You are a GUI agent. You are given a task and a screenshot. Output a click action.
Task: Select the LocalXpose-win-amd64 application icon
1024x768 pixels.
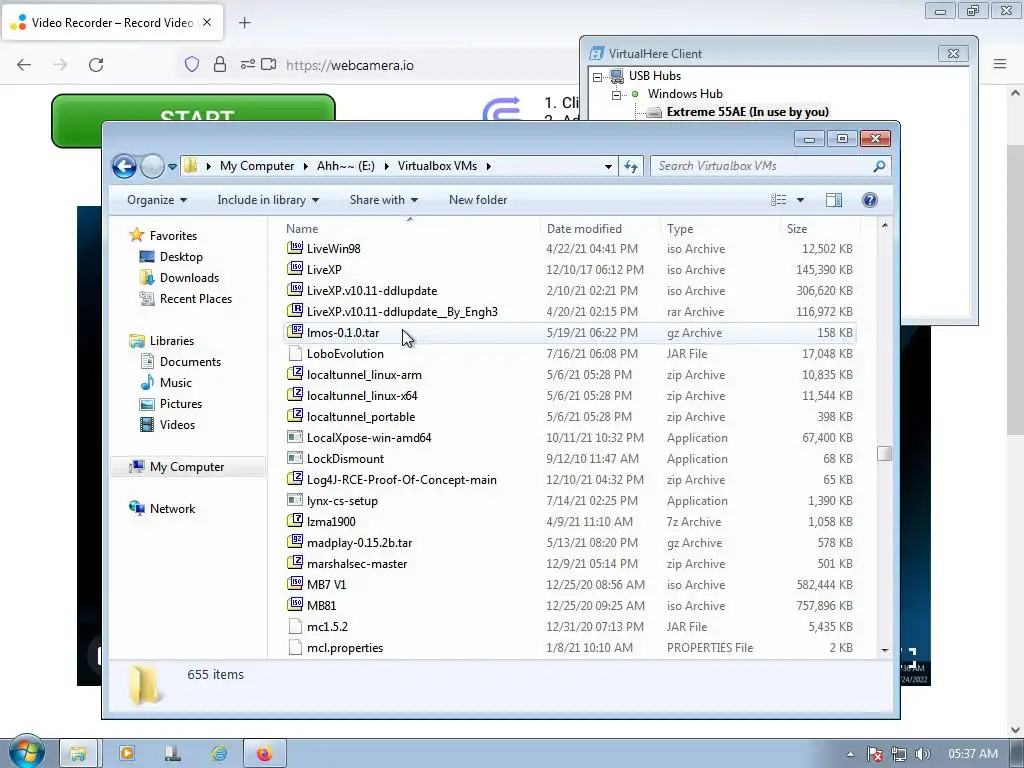coord(295,437)
